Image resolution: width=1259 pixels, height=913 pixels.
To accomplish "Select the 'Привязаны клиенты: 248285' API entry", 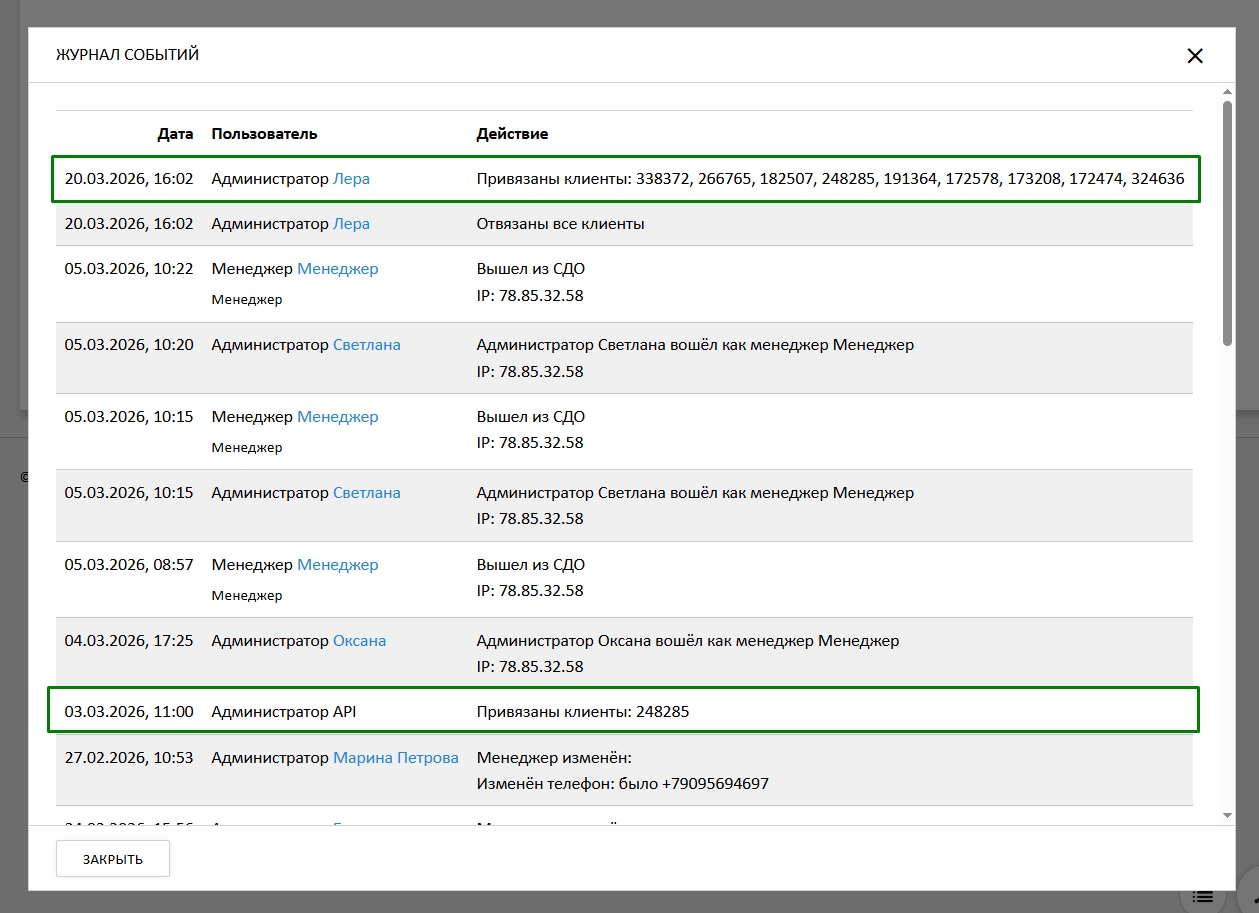I will pos(582,712).
